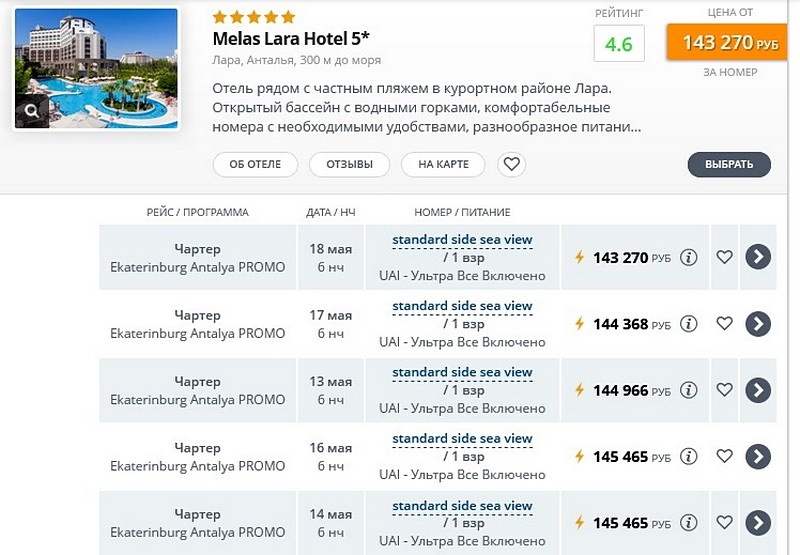
Task: Show price info for 143 270 offer
Action: pyautogui.click(x=689, y=257)
